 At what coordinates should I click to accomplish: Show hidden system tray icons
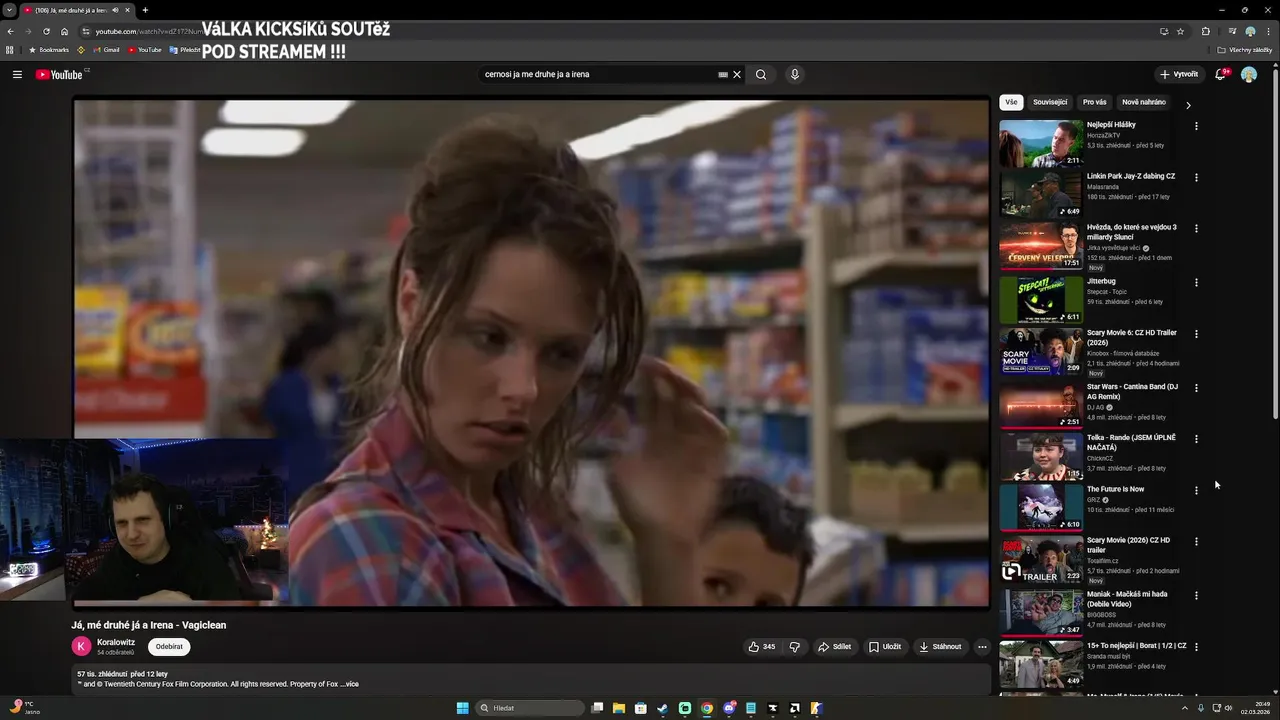(x=1184, y=708)
